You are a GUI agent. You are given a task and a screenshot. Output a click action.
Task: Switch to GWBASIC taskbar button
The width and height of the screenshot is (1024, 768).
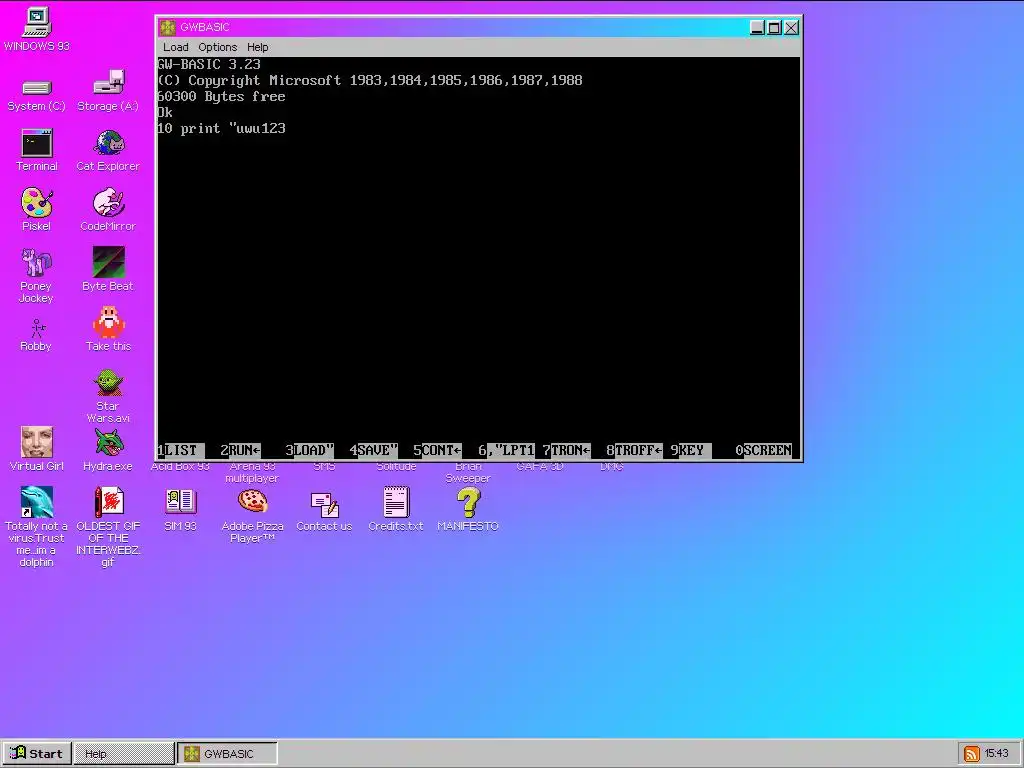tap(227, 754)
